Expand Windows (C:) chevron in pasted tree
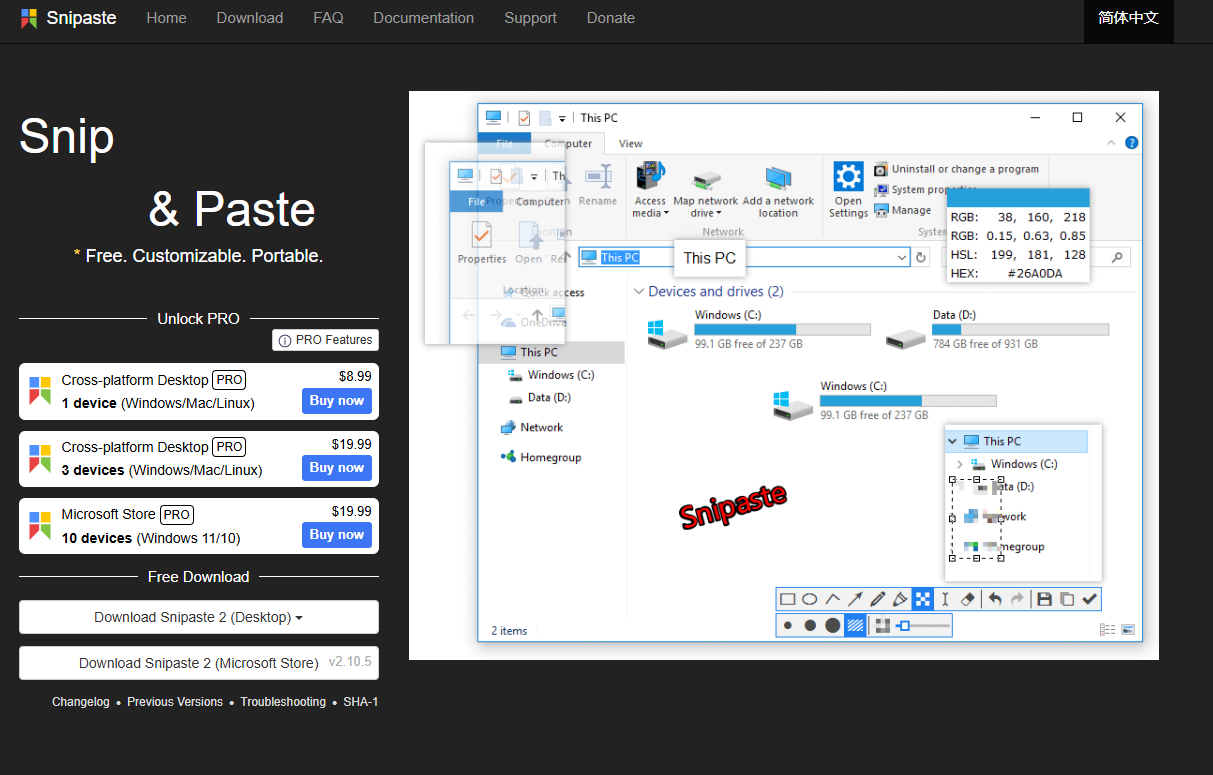Screen dimensions: 1213x775 (960, 464)
